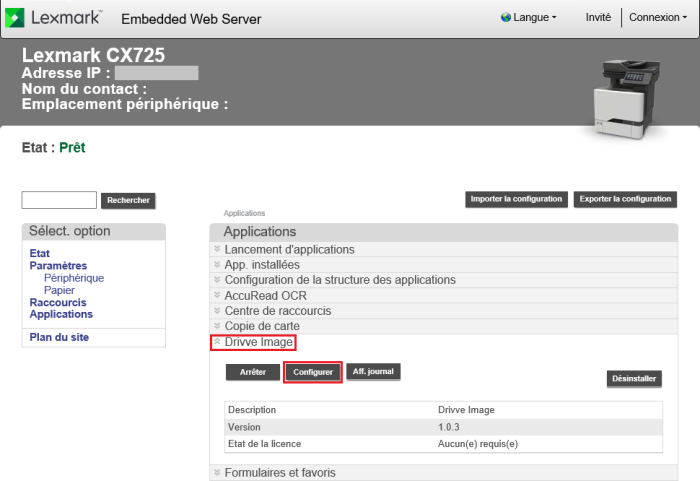Screen dimensions: 700x481
Task: Open Plan du site link
Action: tap(59, 337)
